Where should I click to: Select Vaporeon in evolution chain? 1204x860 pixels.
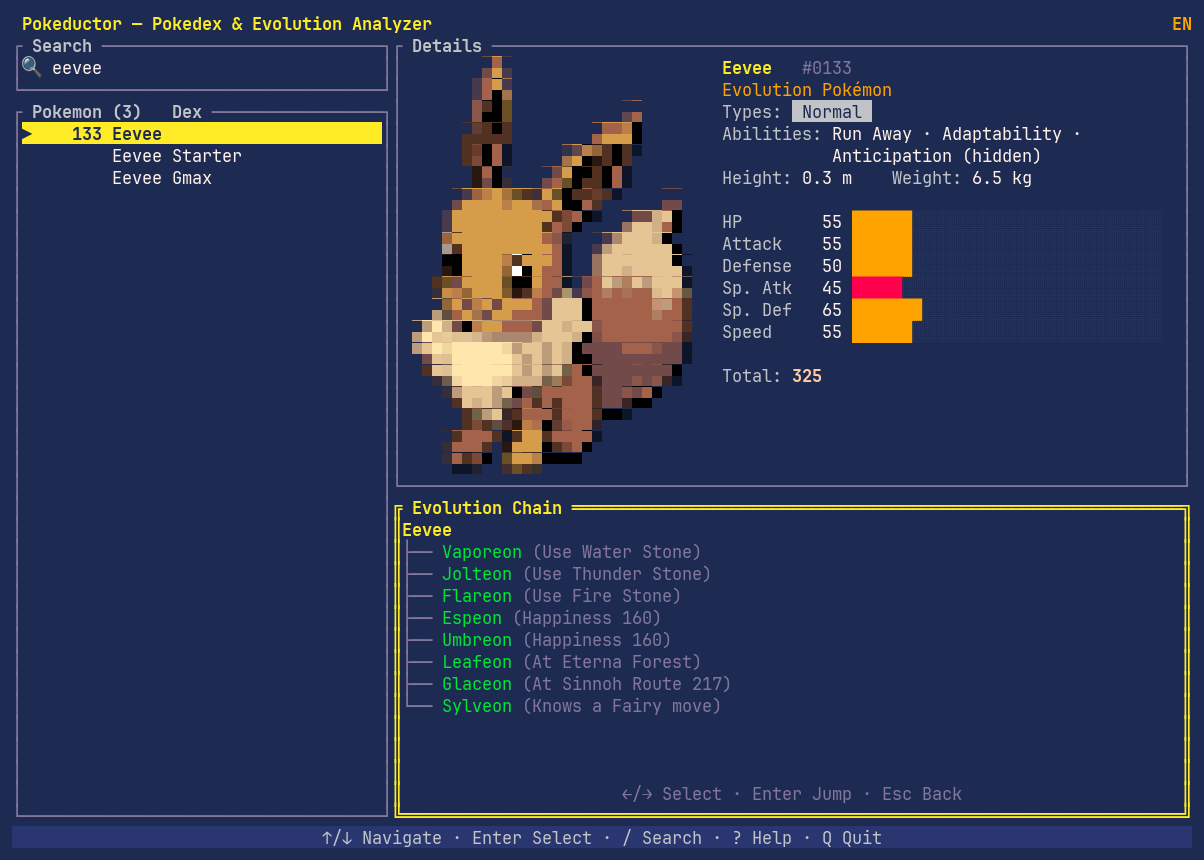pos(482,552)
